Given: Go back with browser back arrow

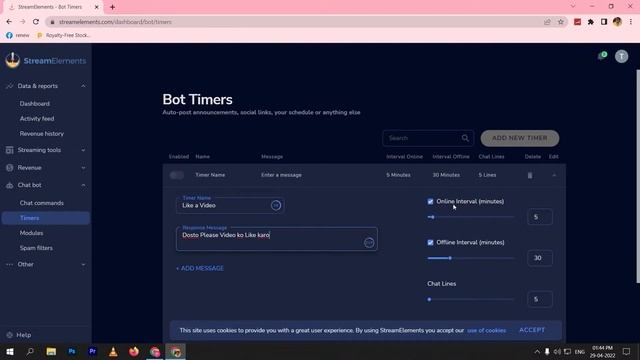Looking at the screenshot, I should coord(9,22).
